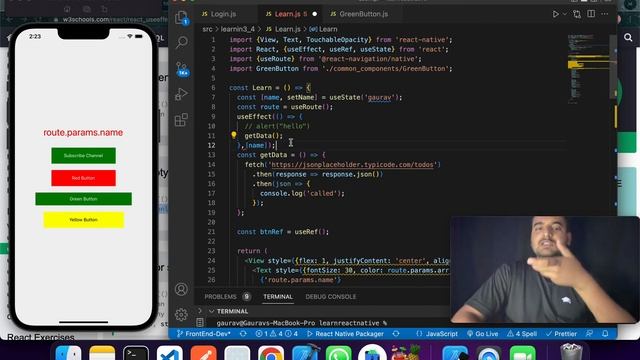This screenshot has width=640, height=360.
Task: Open Source Control view in the activity bar
Action: tap(182, 69)
